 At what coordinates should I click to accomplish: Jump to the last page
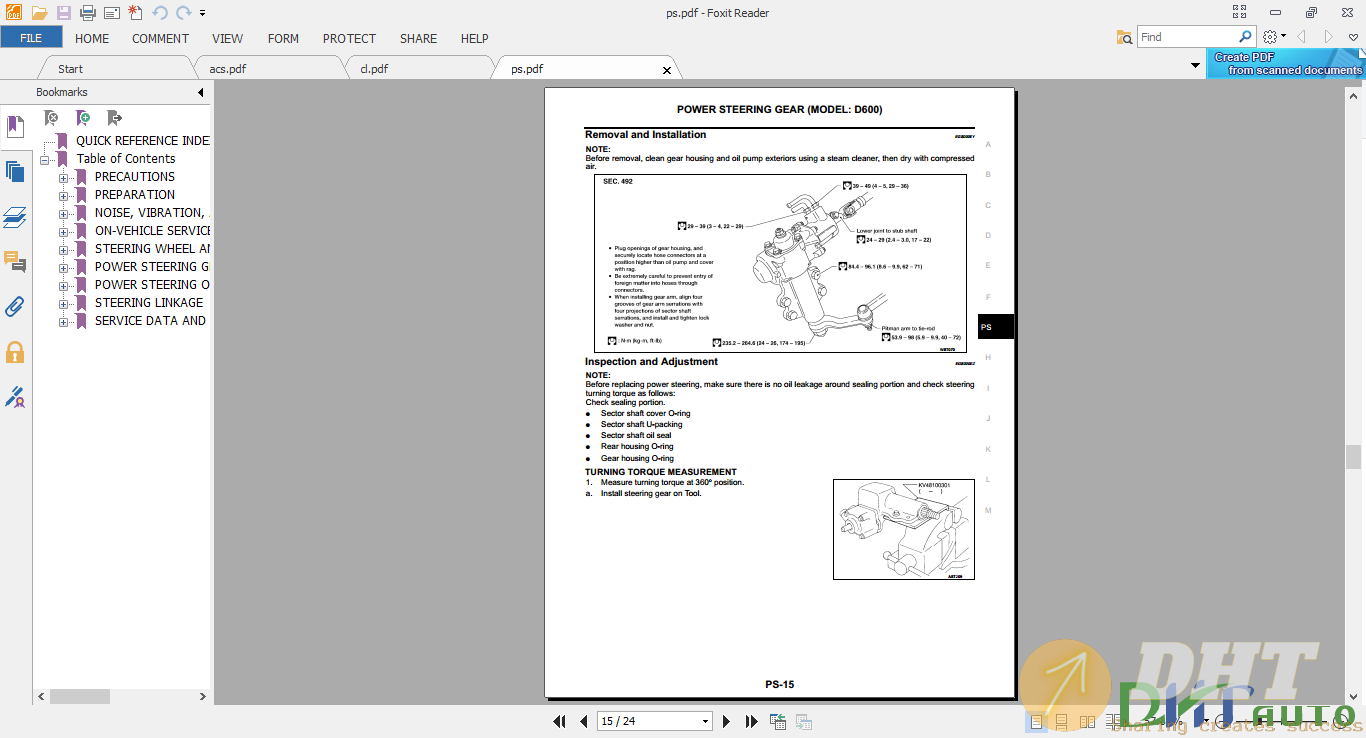(x=750, y=721)
